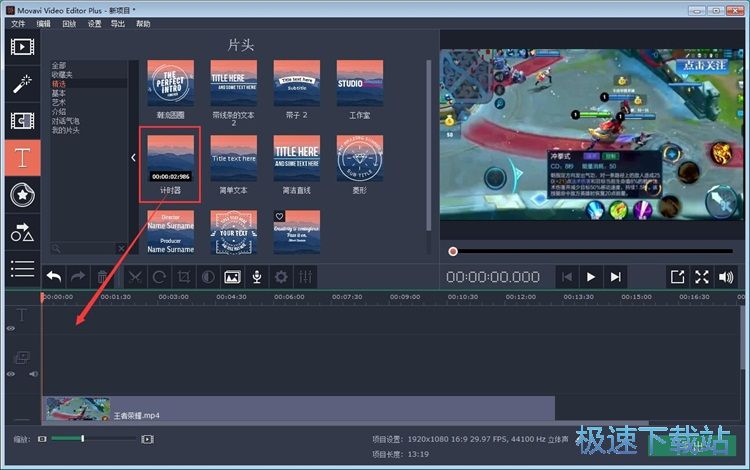The width and height of the screenshot is (750, 470).
Task: Open the color adjustments icon
Action: point(208,277)
